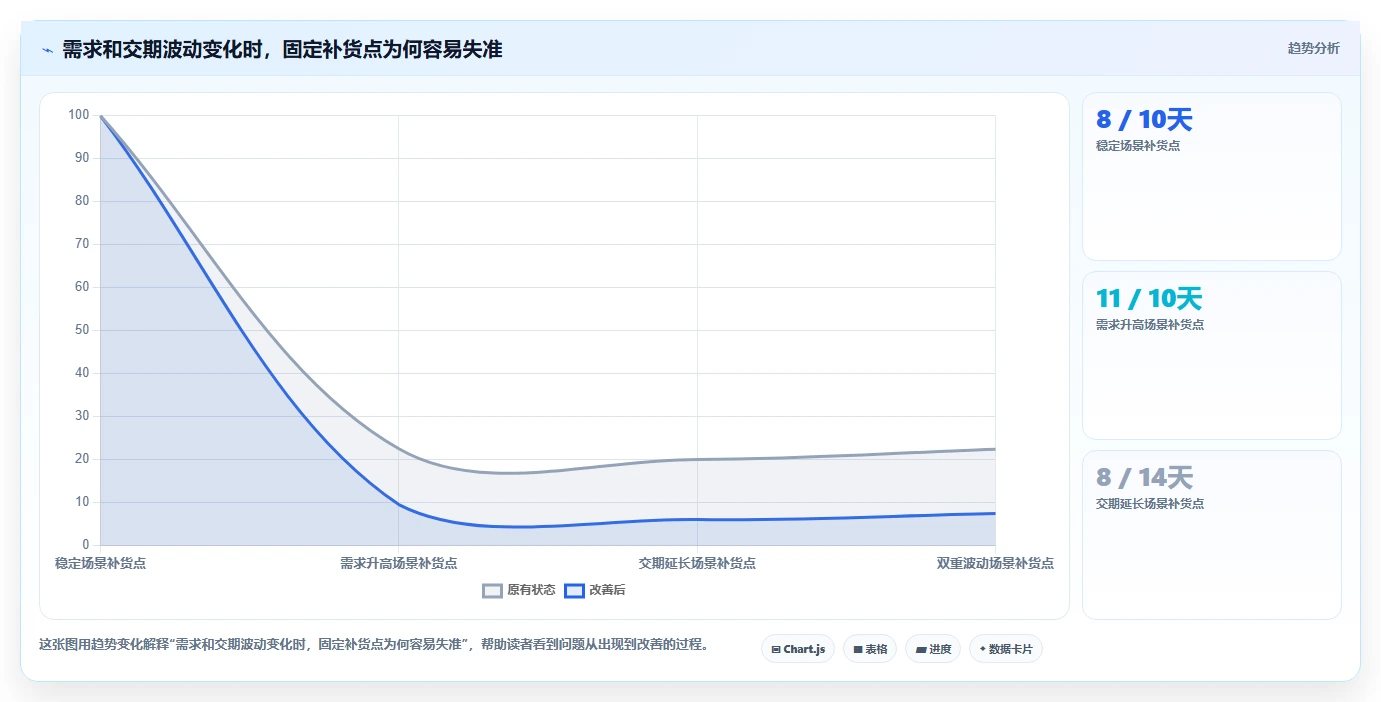Select the 8 / 10天 value
Viewport: 1381px width, 702px height.
tap(1144, 120)
